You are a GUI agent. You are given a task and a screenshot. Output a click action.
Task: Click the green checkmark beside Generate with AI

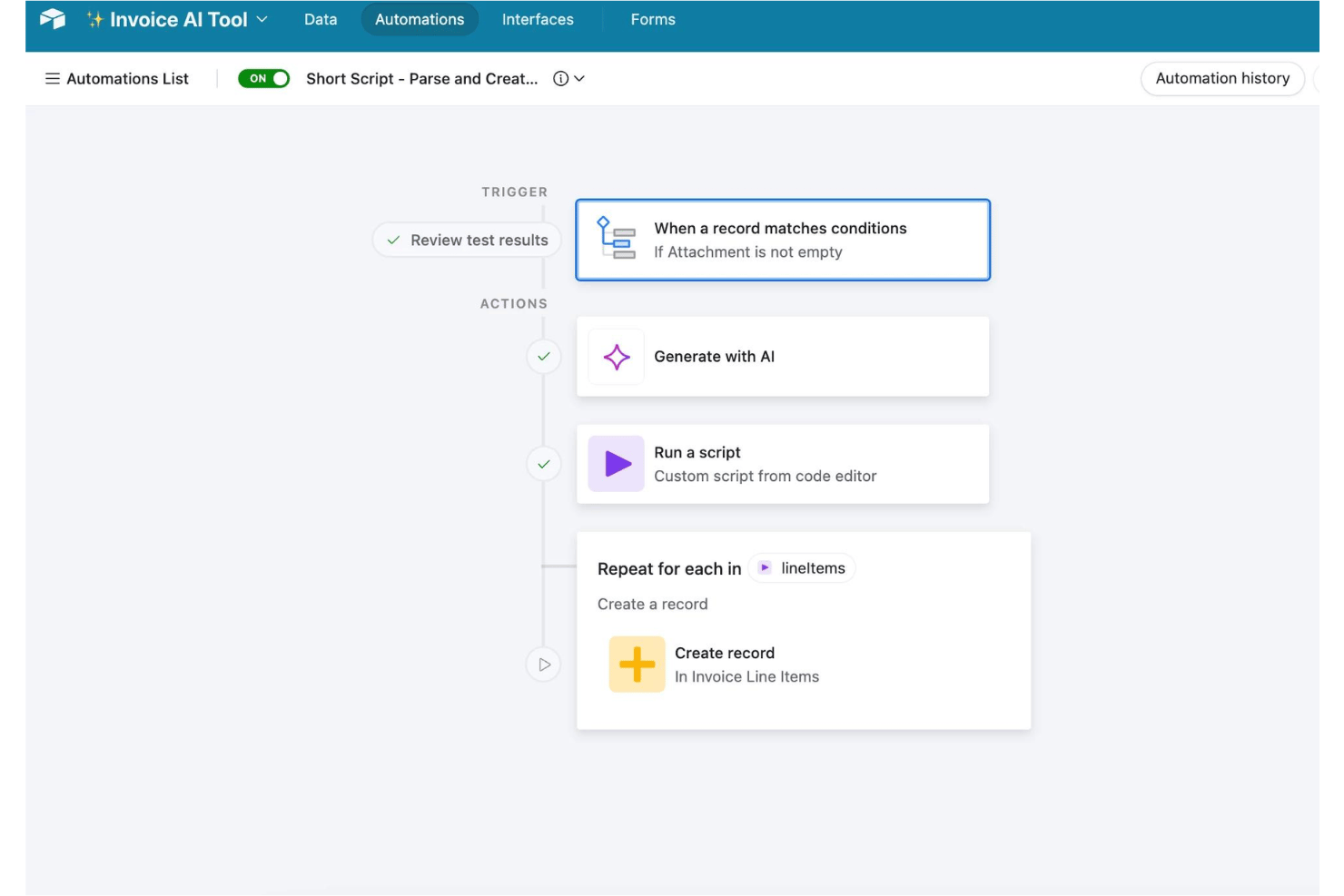[543, 357]
